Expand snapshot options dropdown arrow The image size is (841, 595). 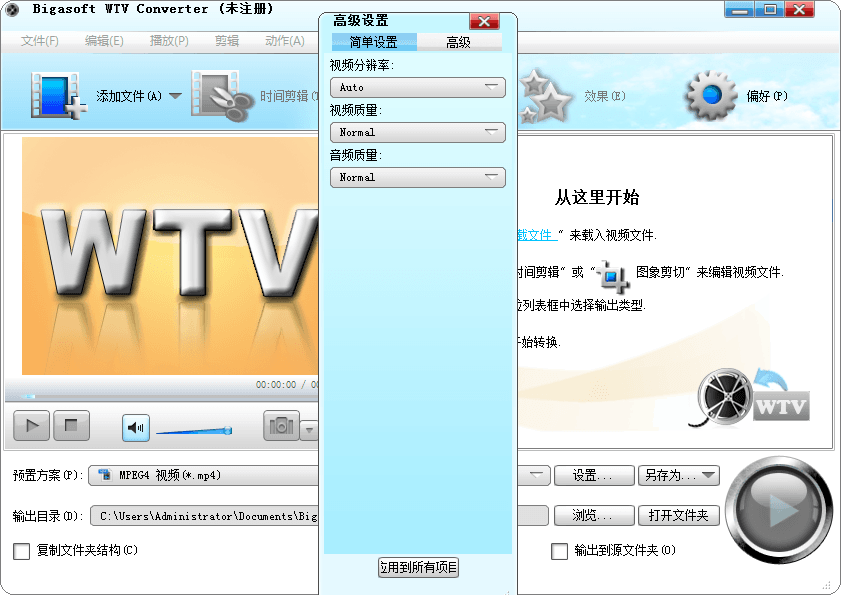[309, 430]
